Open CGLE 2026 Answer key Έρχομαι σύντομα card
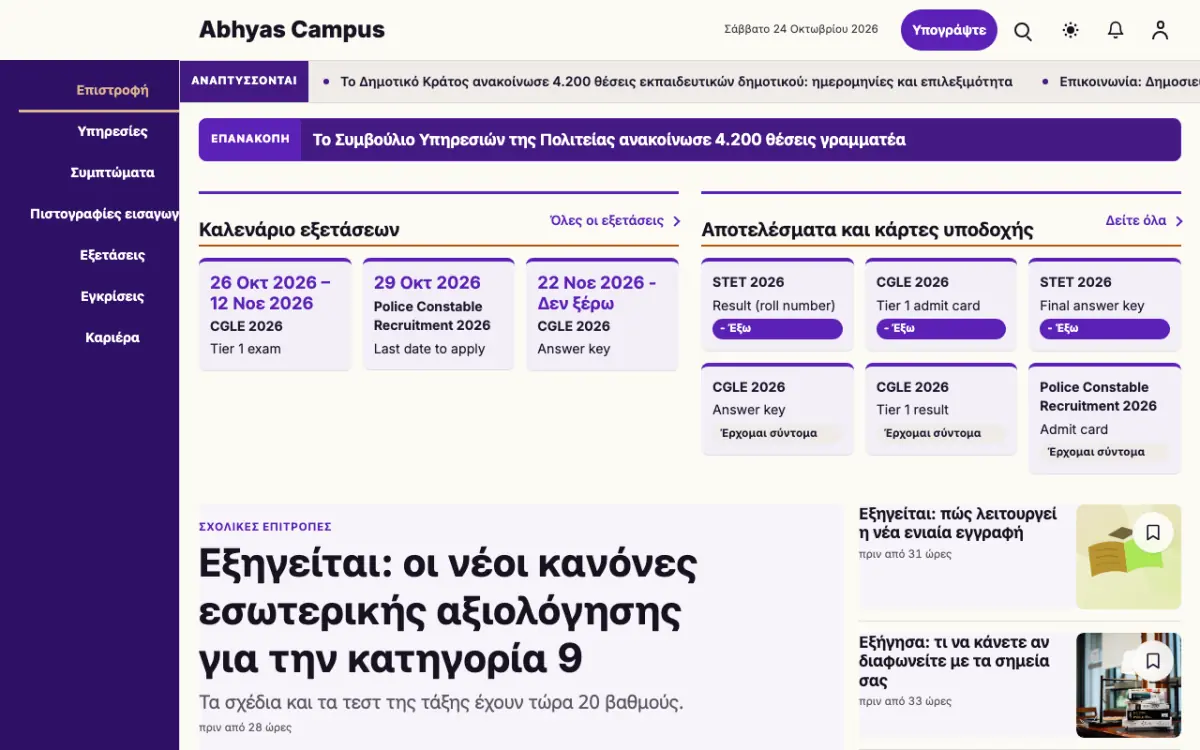The height and width of the screenshot is (750, 1200). 778,409
